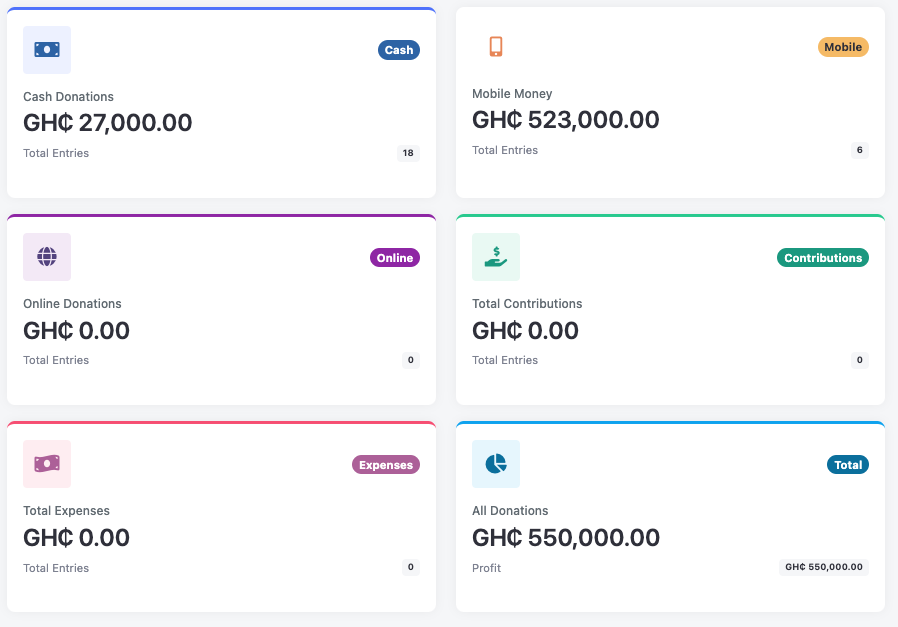Screen dimensions: 898x627
Task: Open the Total Expenses card title
Action: click(x=66, y=511)
